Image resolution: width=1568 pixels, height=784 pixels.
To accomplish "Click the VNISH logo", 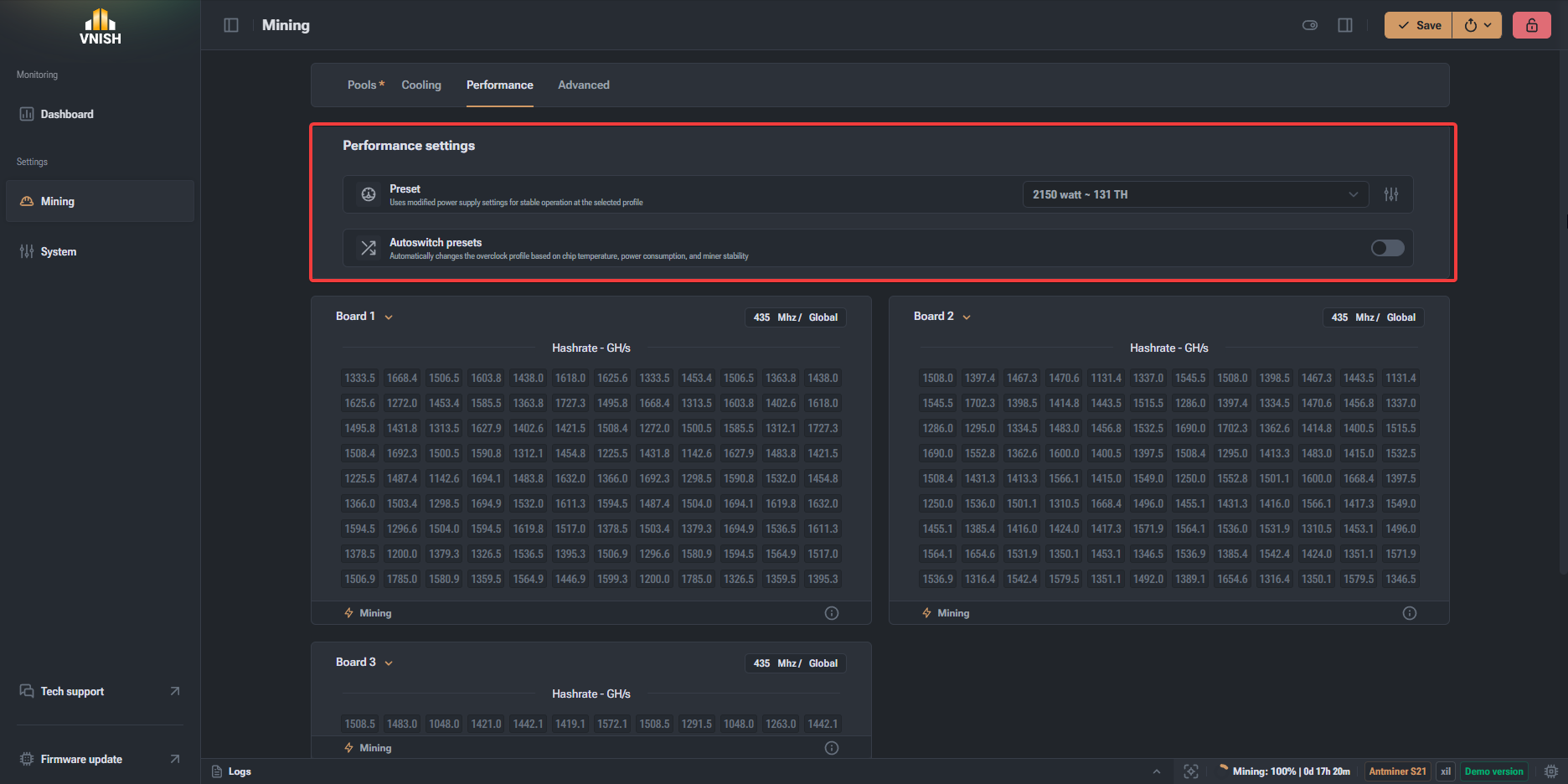I will pos(101,26).
